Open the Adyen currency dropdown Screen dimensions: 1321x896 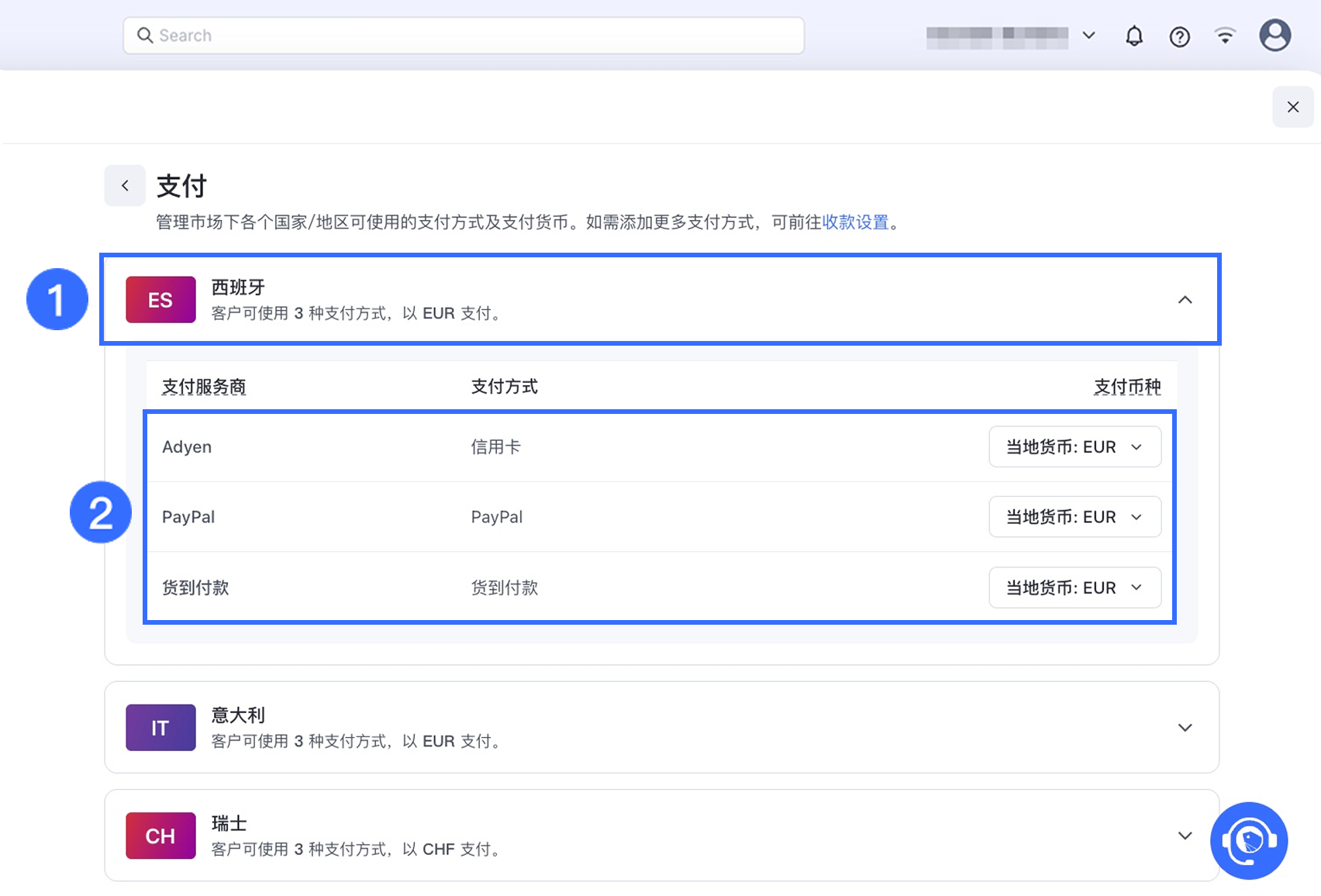point(1074,447)
